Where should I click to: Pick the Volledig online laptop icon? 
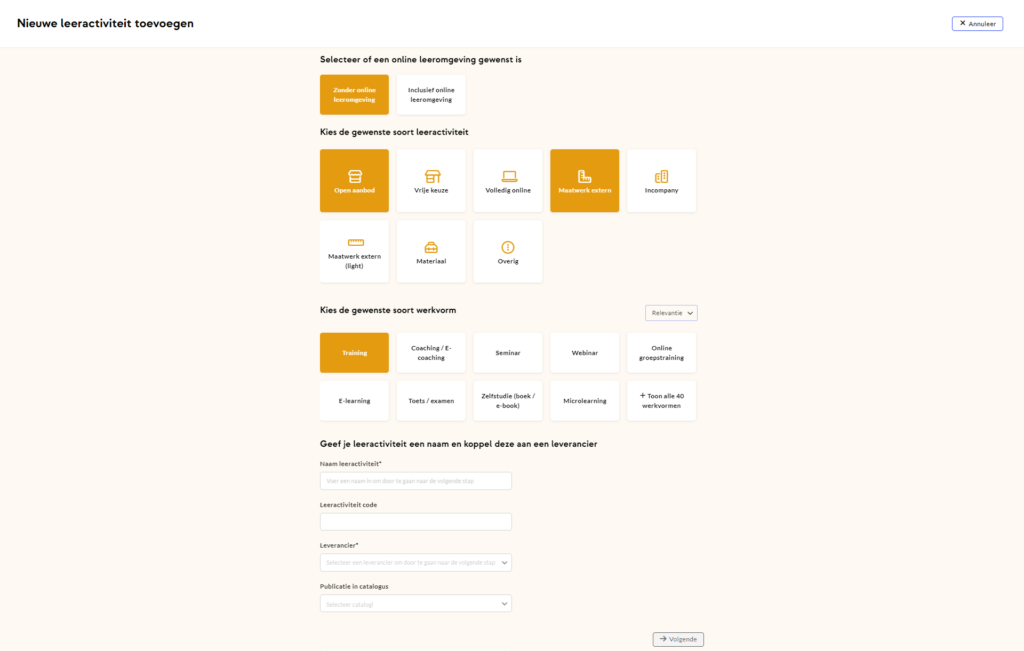(508, 176)
